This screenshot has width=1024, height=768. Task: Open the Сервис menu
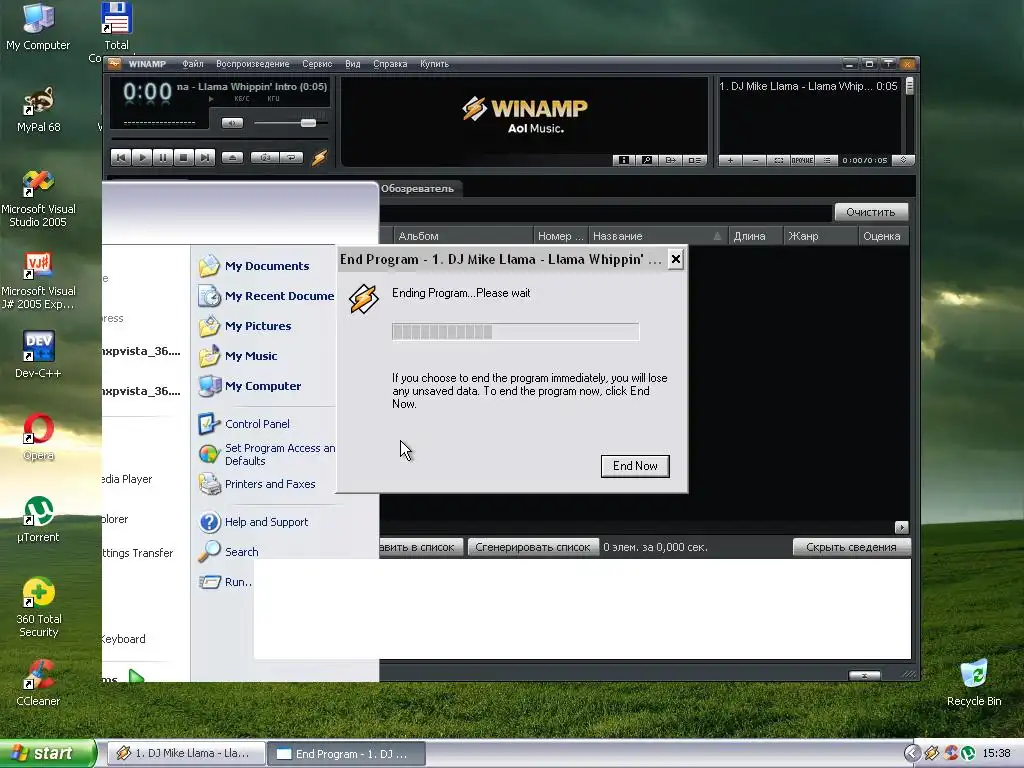[317, 64]
